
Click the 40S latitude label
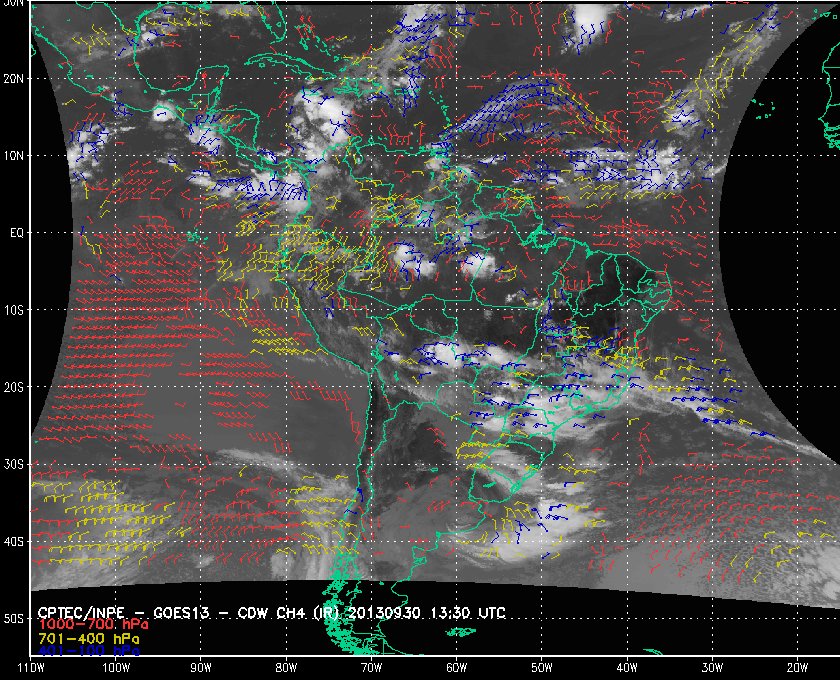tap(13, 541)
